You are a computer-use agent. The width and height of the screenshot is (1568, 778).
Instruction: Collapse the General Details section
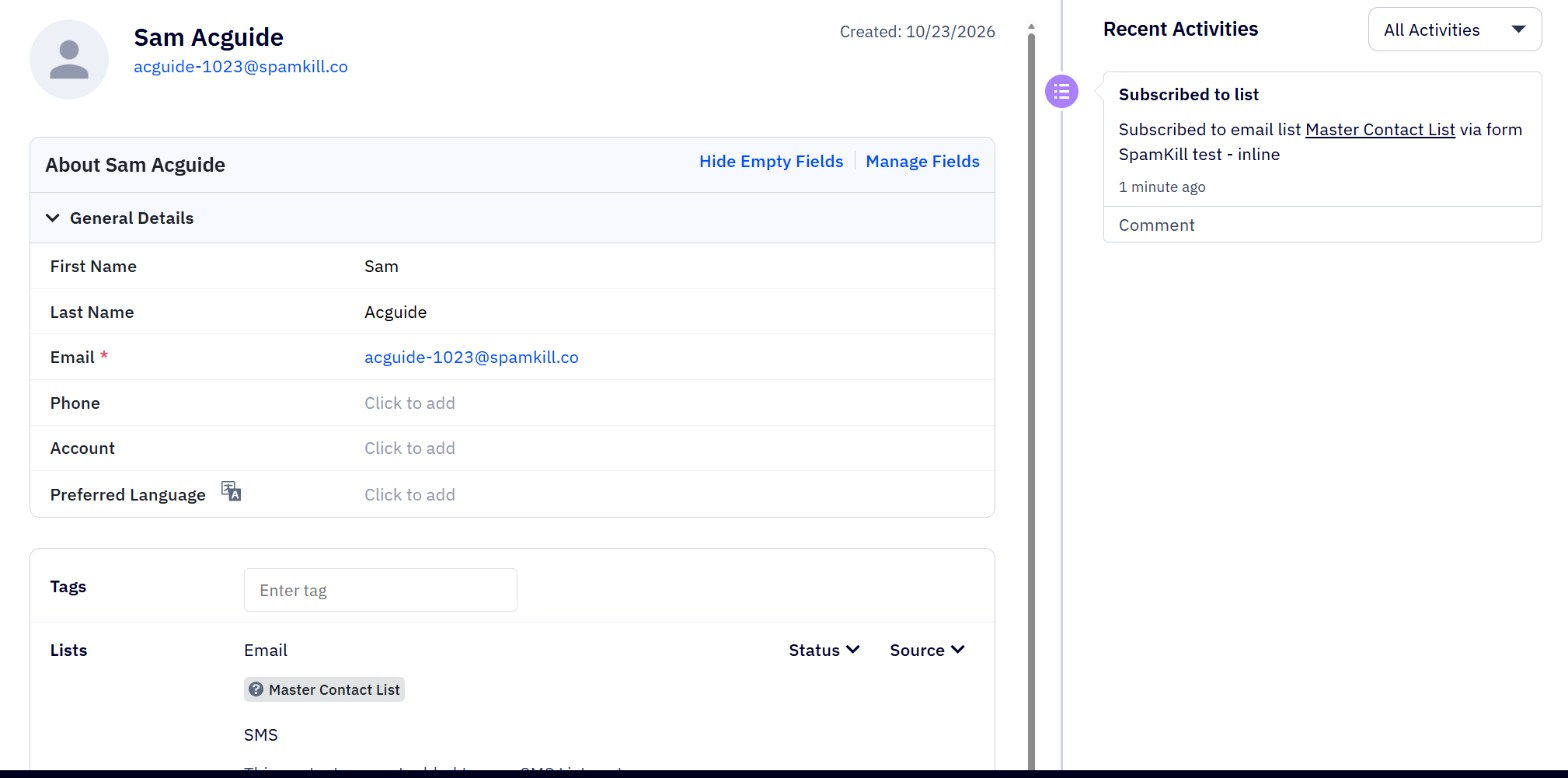[53, 218]
